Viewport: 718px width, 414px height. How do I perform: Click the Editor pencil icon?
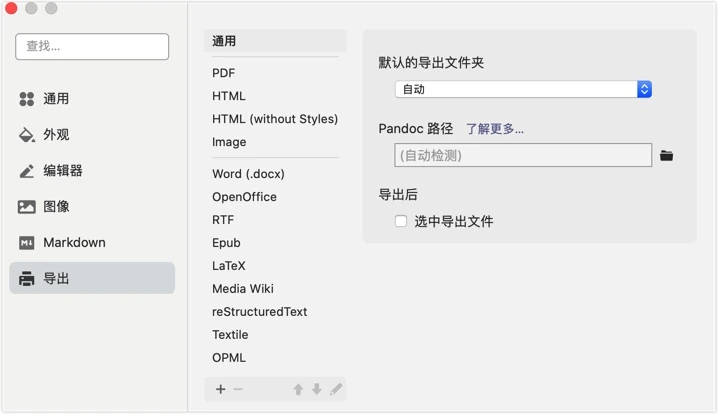coord(27,171)
